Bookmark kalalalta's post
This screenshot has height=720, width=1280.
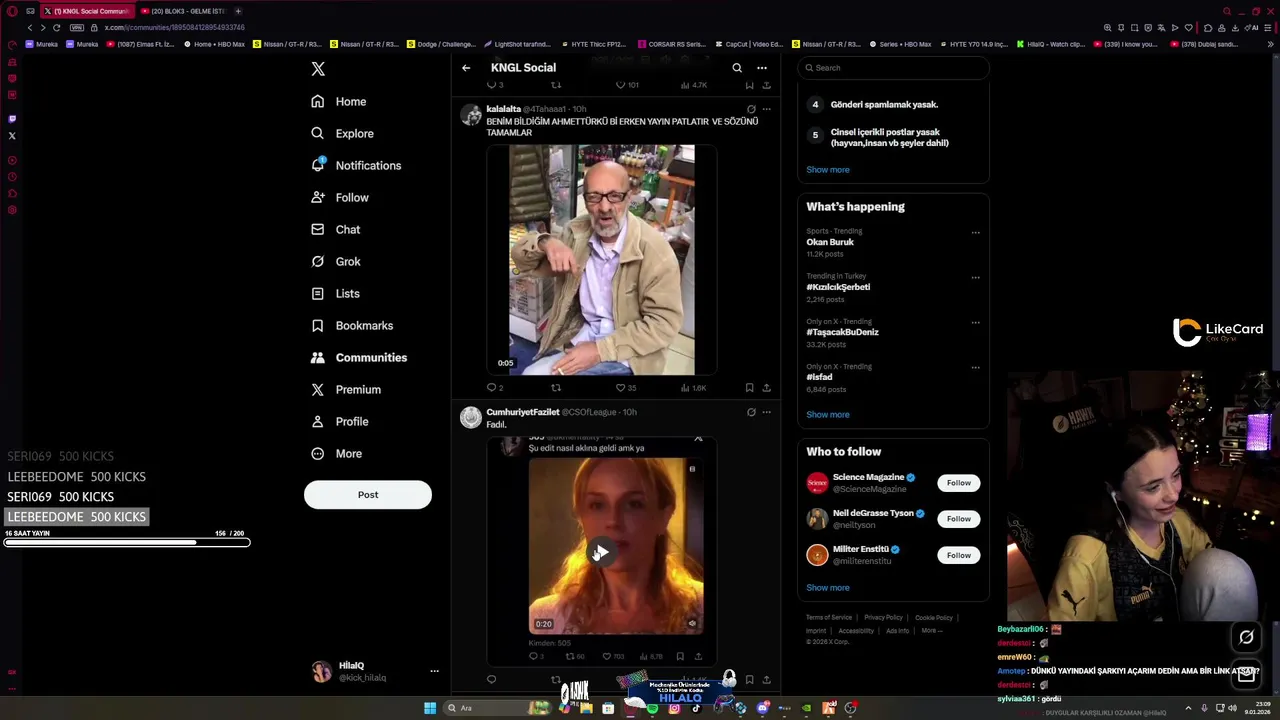coord(749,387)
